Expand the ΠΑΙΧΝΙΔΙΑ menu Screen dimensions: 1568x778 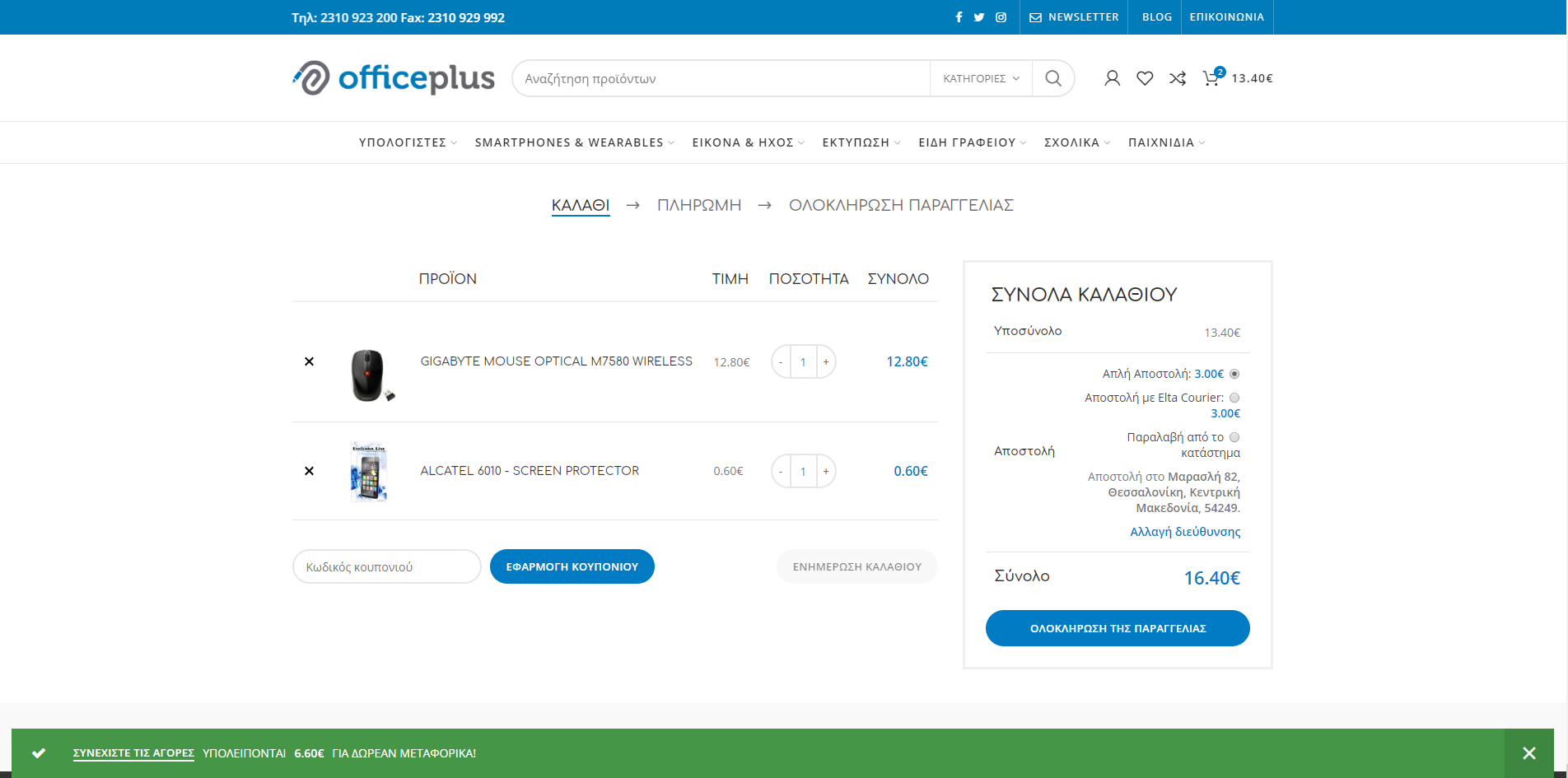[1166, 142]
